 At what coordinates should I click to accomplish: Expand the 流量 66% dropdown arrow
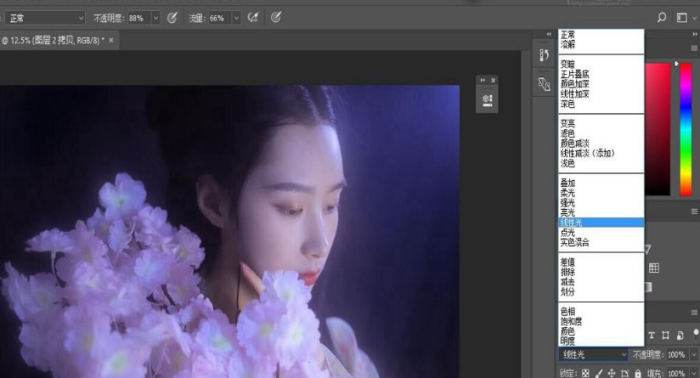tap(237, 18)
